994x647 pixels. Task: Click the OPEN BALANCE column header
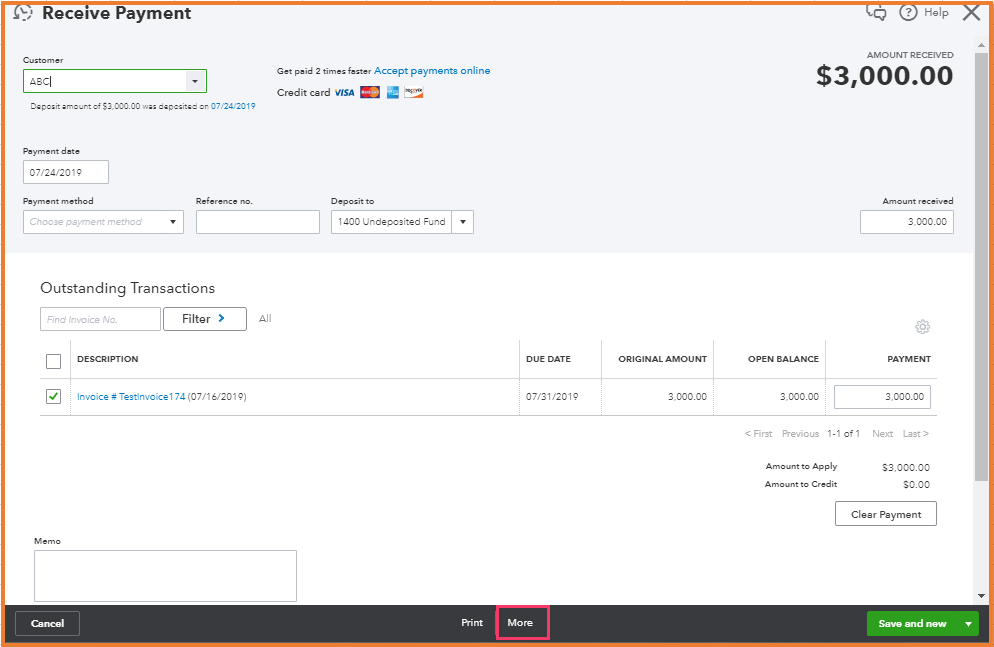coord(784,359)
